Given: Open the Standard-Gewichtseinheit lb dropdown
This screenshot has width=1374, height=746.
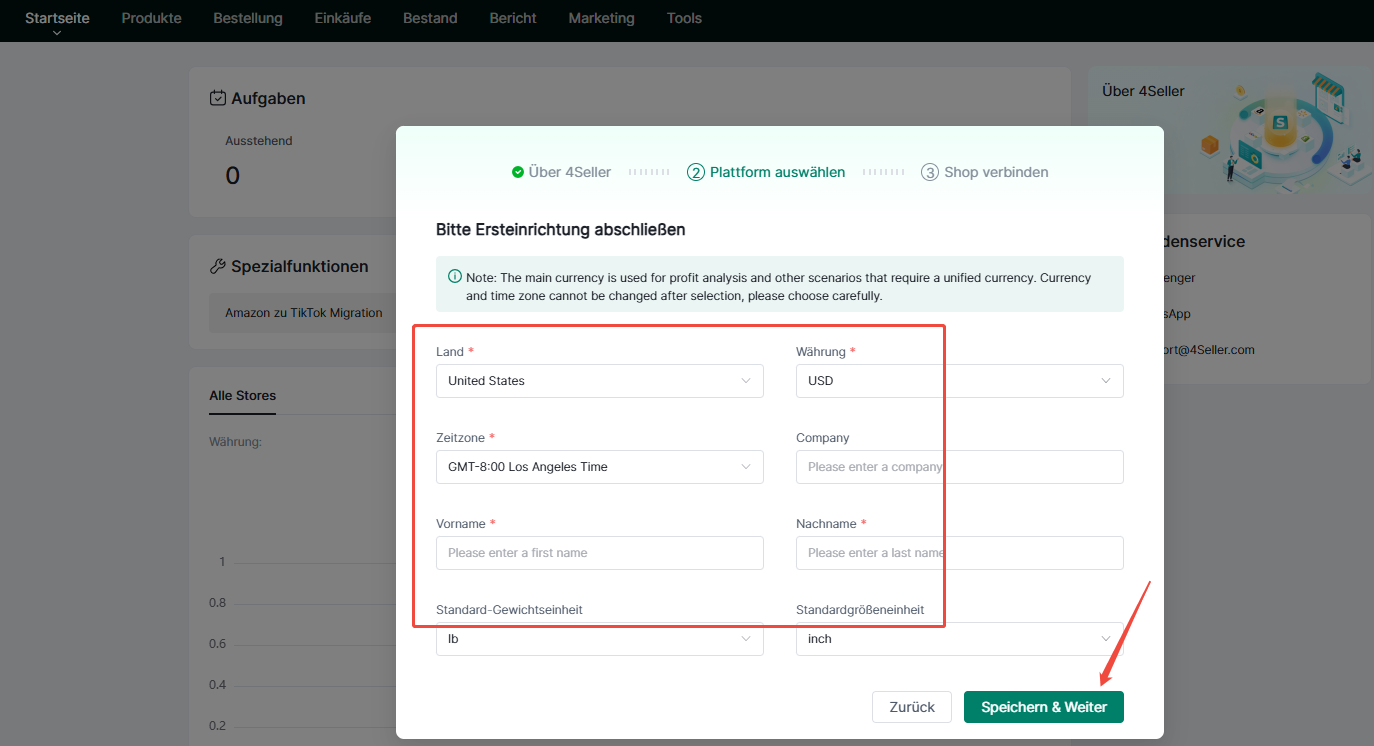Looking at the screenshot, I should pyautogui.click(x=599, y=639).
